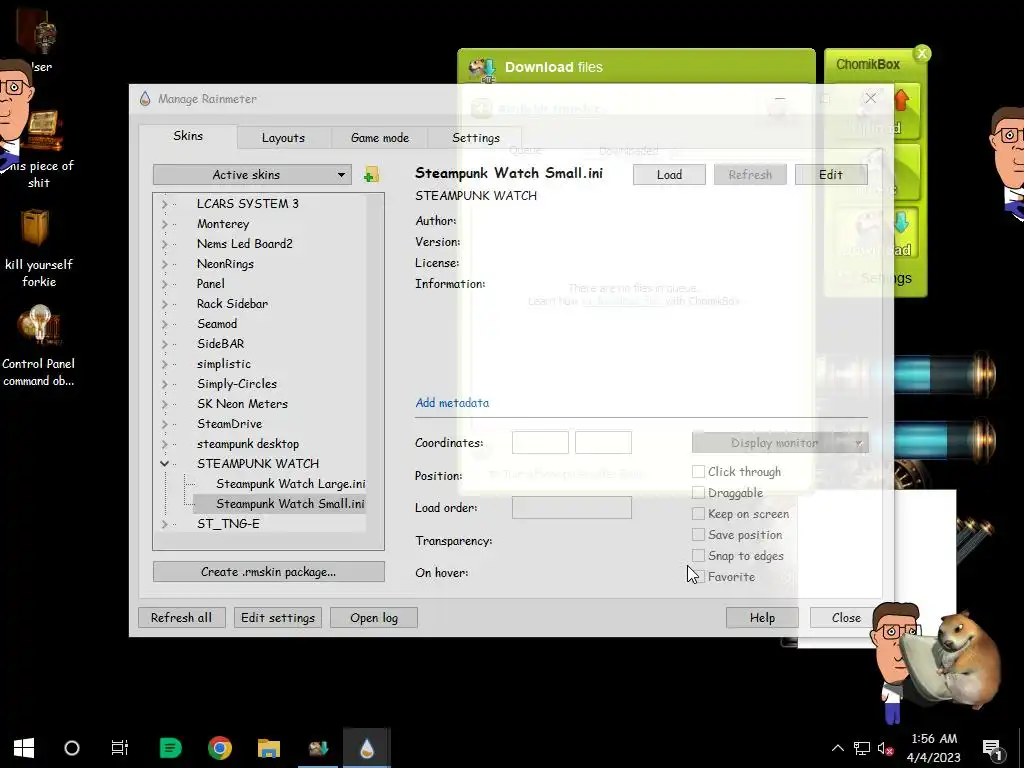Click Create .rmskin package button
This screenshot has width=1024, height=768.
(268, 571)
